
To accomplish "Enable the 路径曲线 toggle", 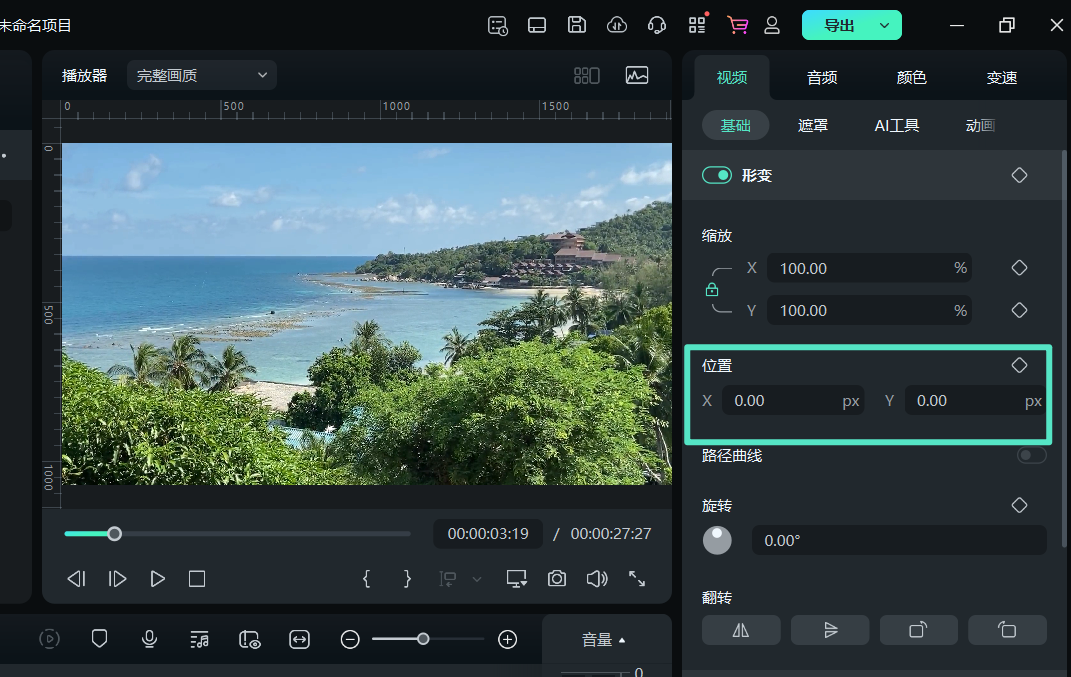I will pos(1031,456).
